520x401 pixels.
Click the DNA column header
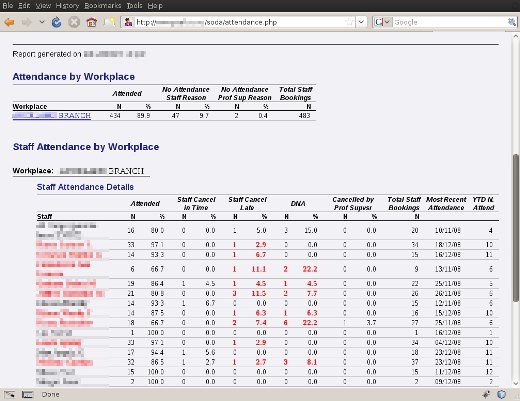pos(298,204)
